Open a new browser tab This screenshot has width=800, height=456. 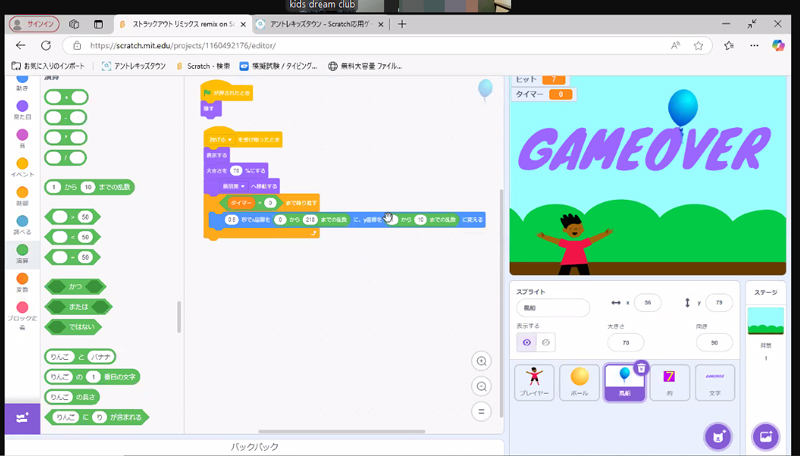[x=402, y=24]
